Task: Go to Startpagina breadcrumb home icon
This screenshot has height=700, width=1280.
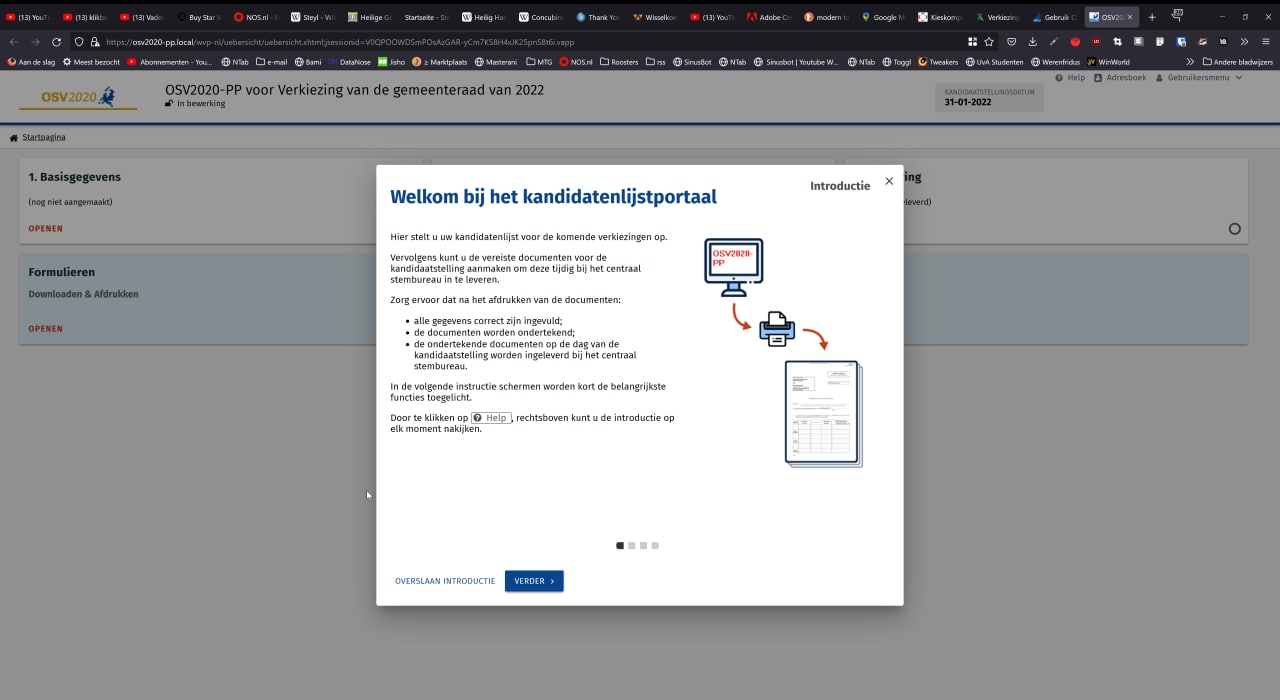Action: tap(14, 138)
